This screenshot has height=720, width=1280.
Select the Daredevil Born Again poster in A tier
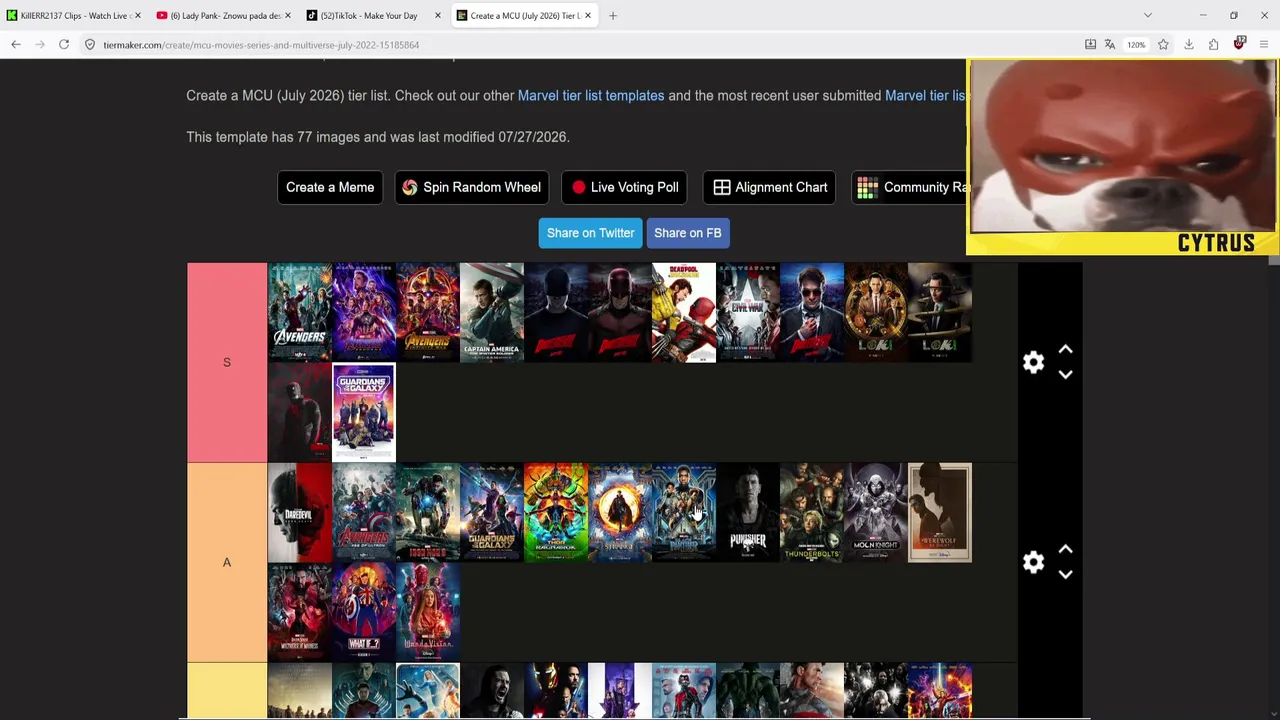[300, 512]
